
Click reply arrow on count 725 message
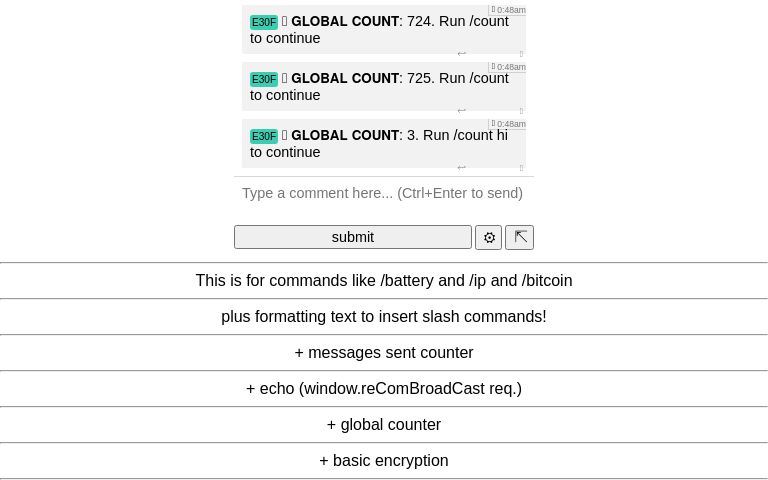point(461,111)
